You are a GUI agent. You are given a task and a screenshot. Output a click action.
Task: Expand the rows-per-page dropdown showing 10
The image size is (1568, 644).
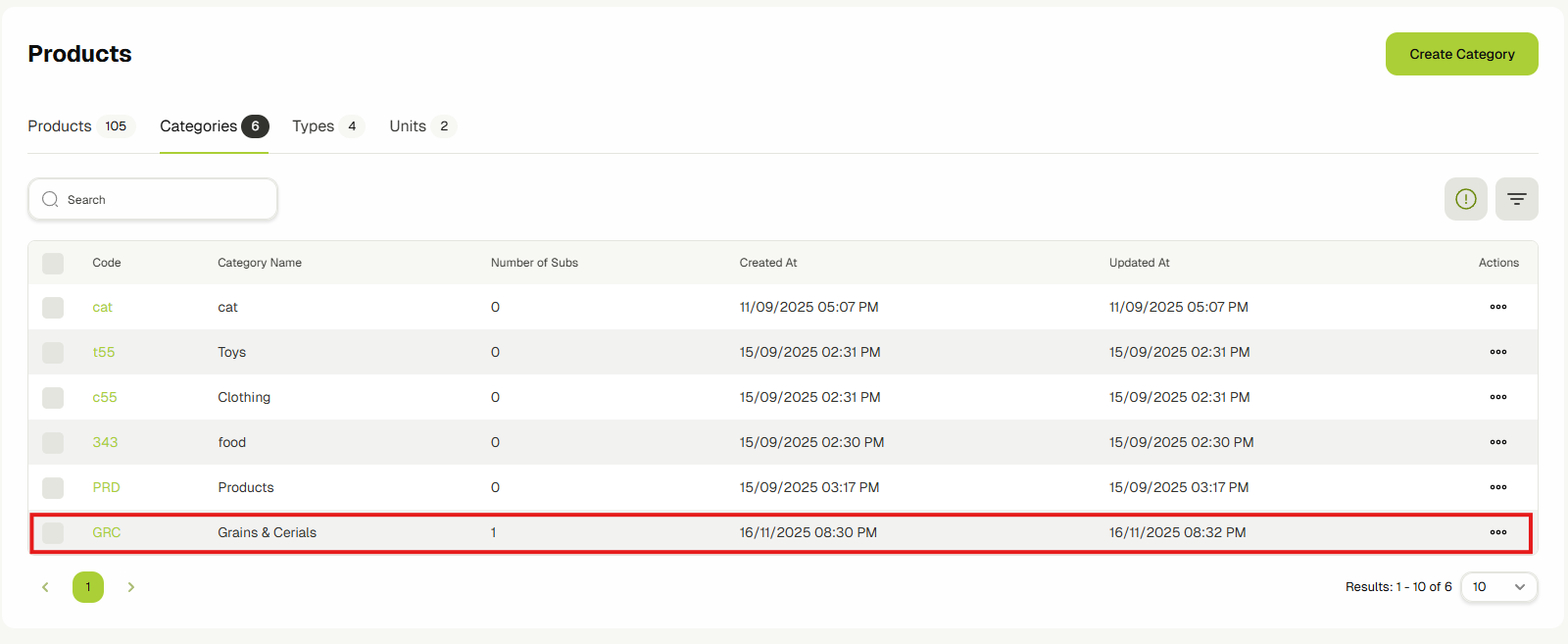[1498, 587]
